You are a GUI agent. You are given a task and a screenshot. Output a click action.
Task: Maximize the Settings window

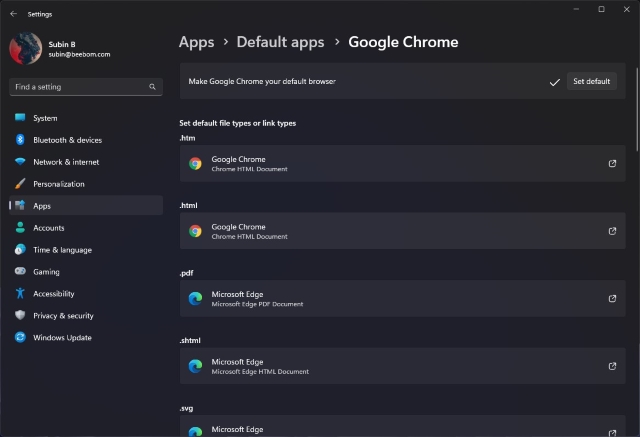coord(601,9)
